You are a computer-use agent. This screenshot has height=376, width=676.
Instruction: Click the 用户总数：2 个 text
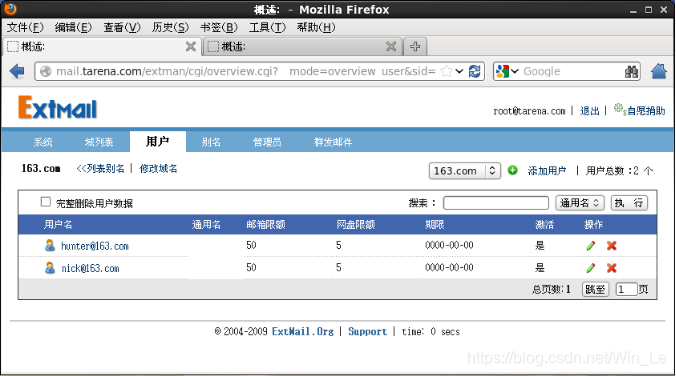pos(619,171)
